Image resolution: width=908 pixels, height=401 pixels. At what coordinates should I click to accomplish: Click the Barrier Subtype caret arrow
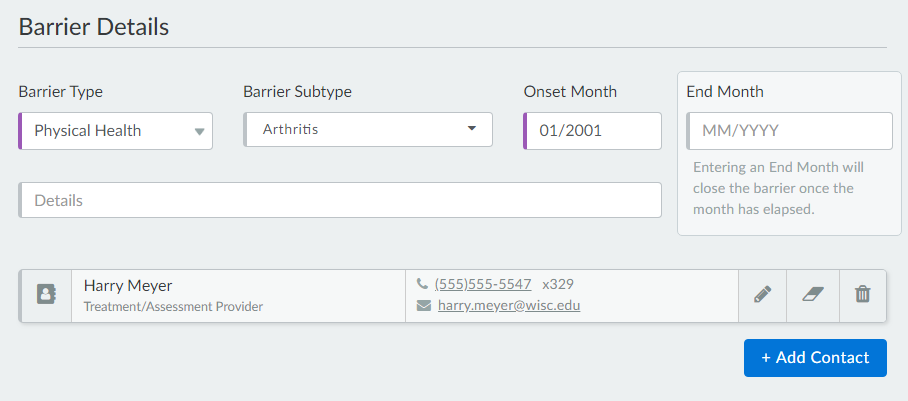[x=472, y=129]
